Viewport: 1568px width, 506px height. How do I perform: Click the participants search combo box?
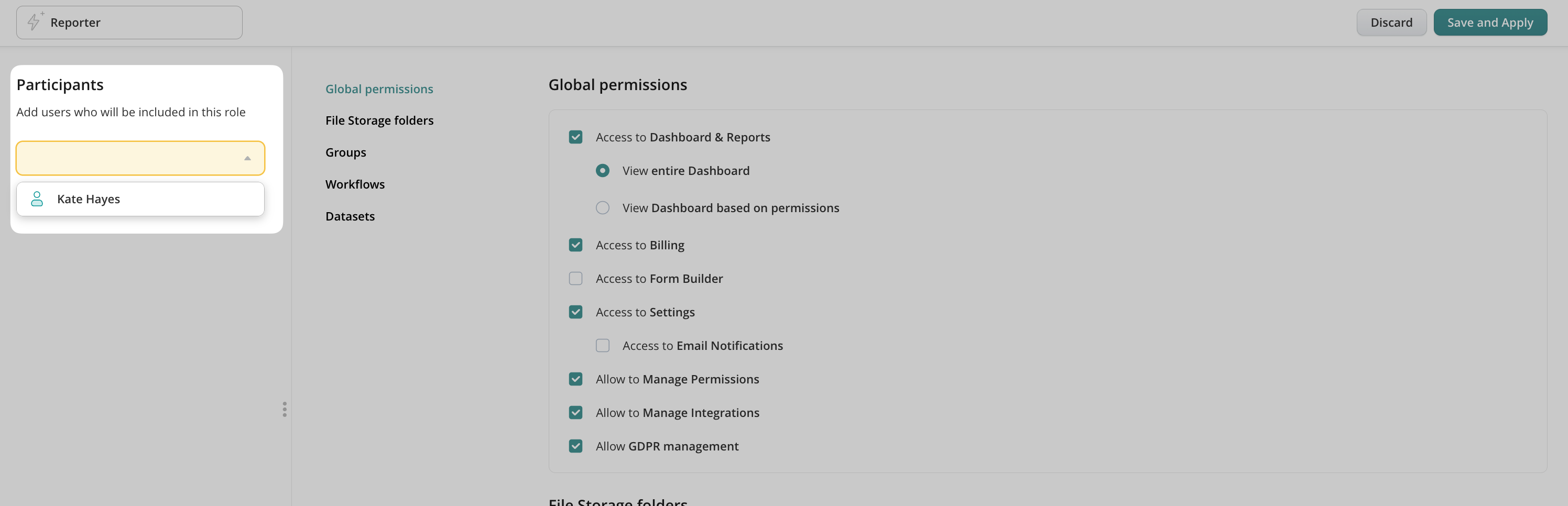[128, 158]
